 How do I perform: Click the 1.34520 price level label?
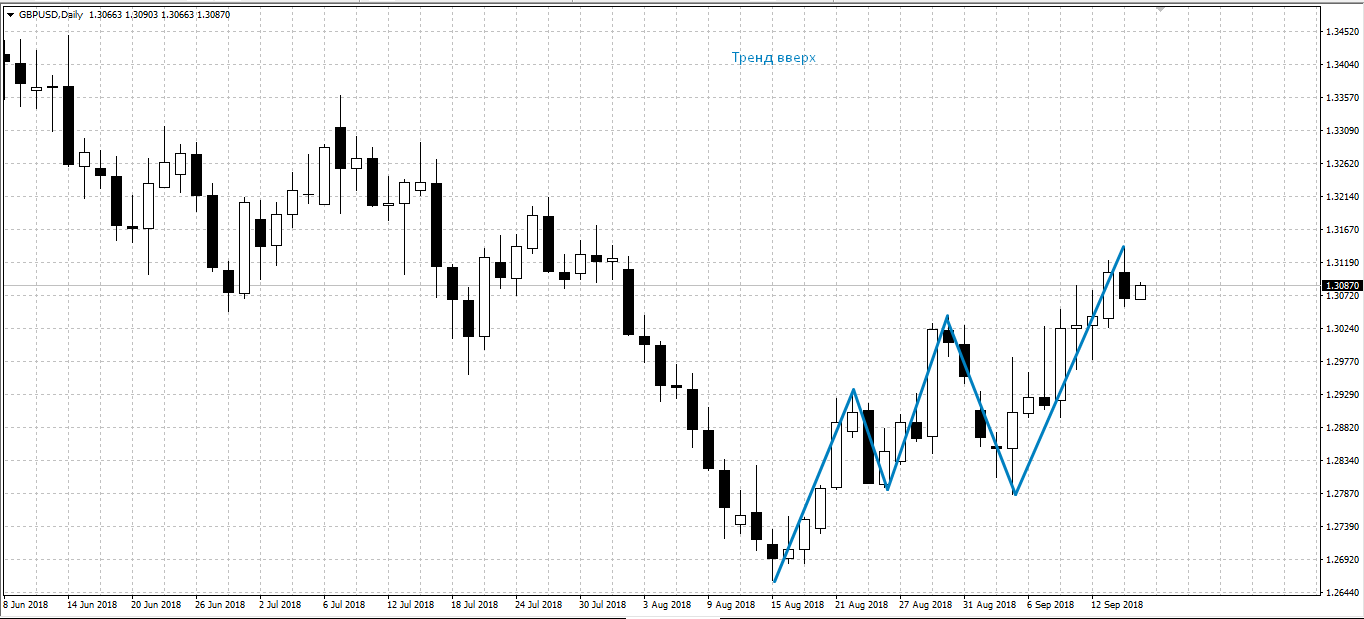[x=1342, y=32]
